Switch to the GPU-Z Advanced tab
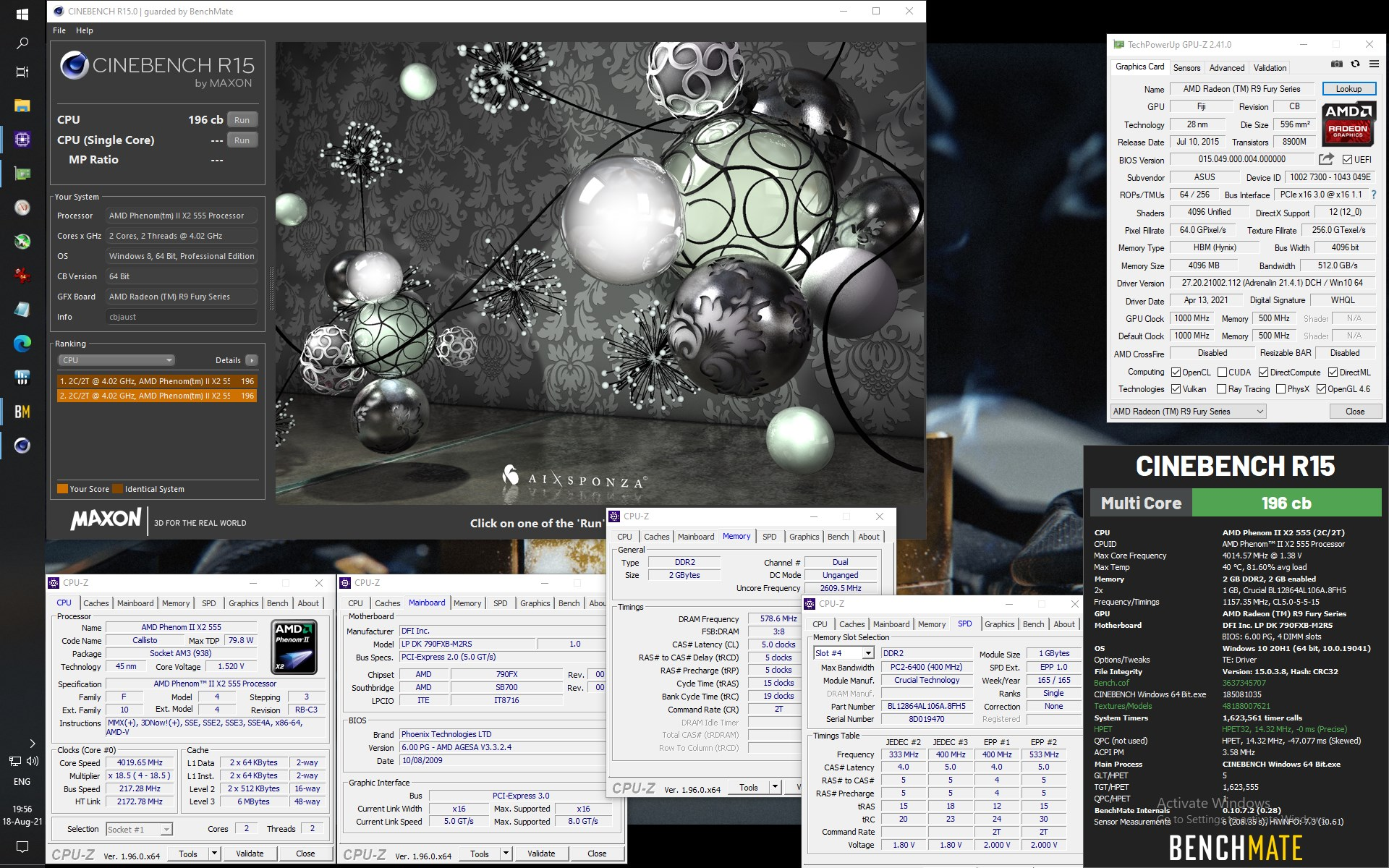Viewport: 1389px width, 868px height. click(x=1227, y=67)
